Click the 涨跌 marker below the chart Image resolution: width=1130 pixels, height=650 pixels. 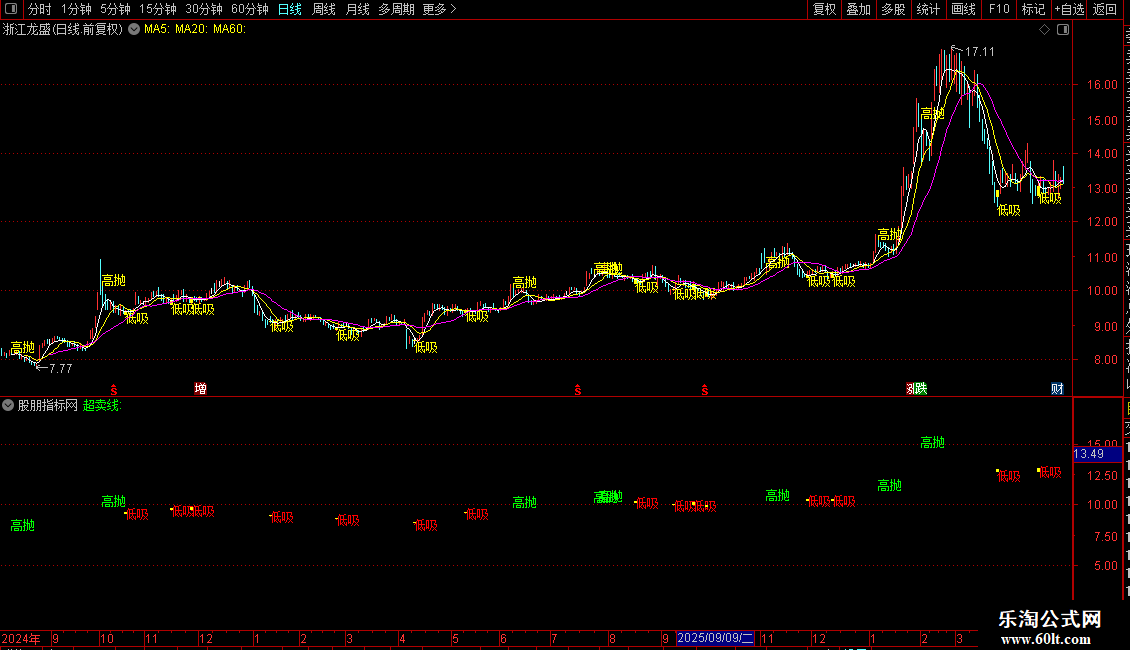[x=917, y=388]
